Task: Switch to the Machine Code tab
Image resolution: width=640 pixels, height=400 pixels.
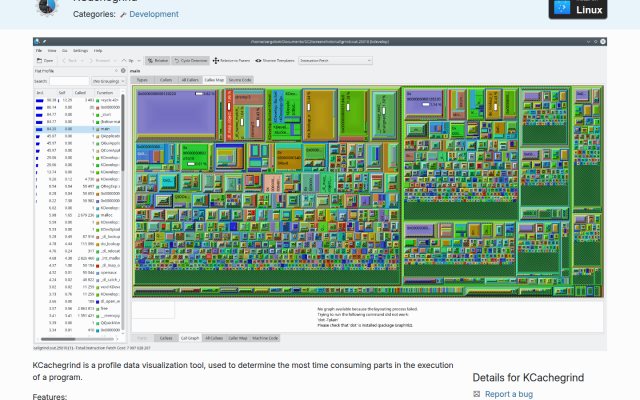Action: 265,338
